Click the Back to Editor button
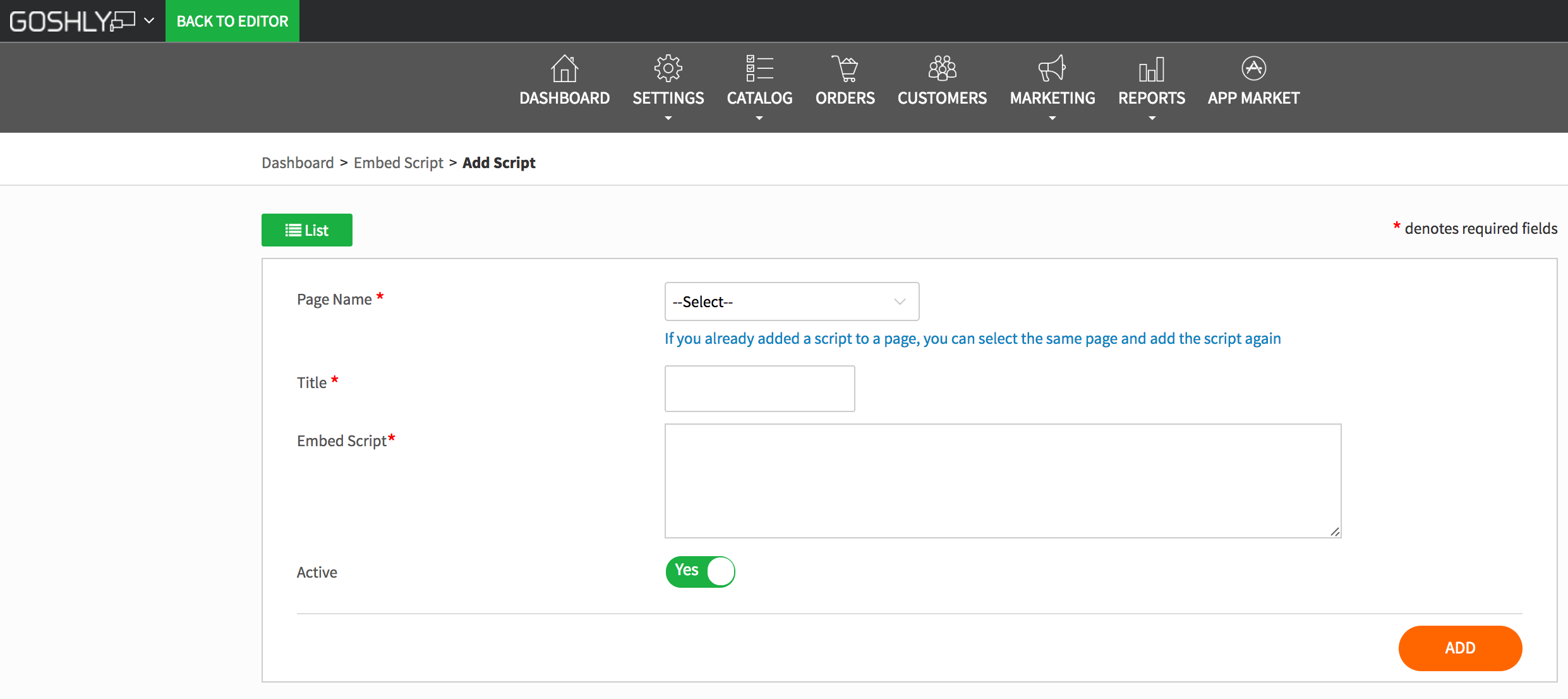This screenshot has width=1568, height=699. pyautogui.click(x=232, y=21)
